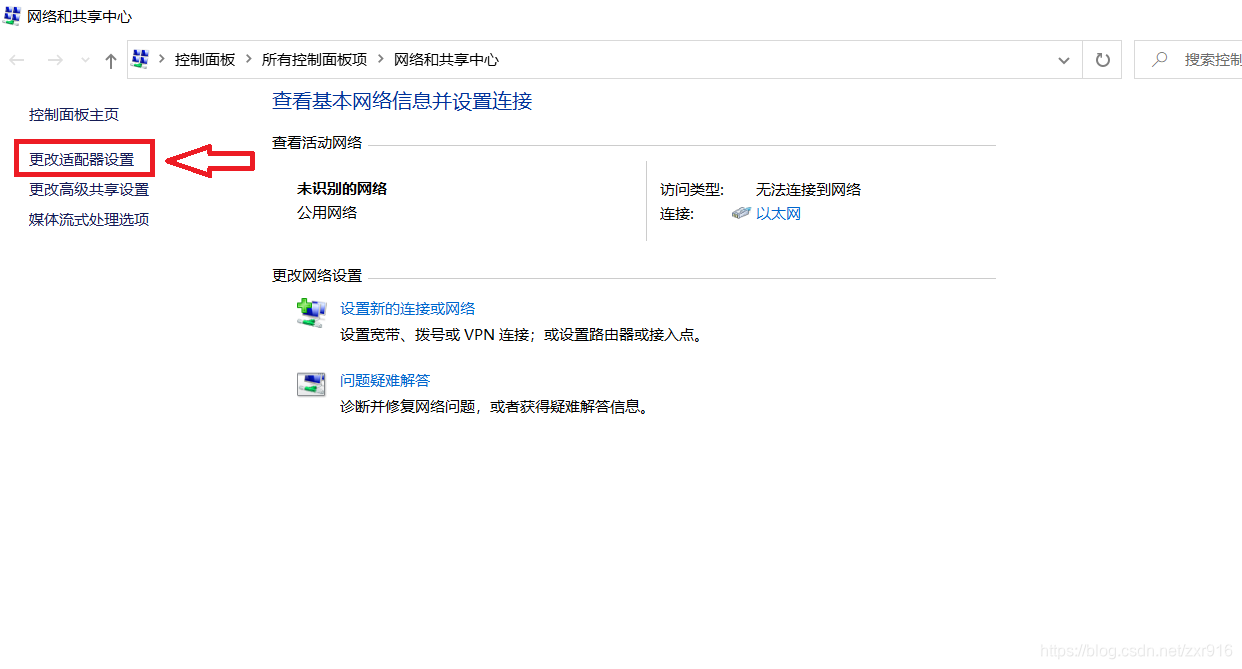Click the set up new connection icon
Screen dimensions: 1242x669
coord(311,311)
